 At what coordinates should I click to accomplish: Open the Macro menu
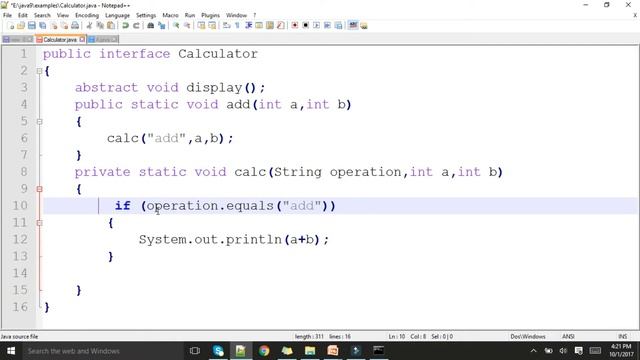(x=170, y=15)
